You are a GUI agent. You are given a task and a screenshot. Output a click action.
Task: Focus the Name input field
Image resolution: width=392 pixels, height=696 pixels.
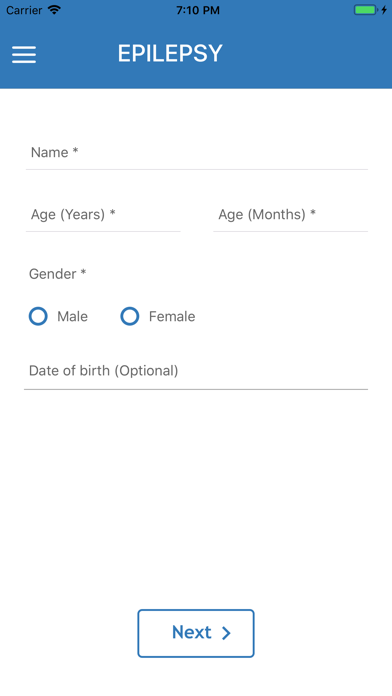[x=197, y=153]
